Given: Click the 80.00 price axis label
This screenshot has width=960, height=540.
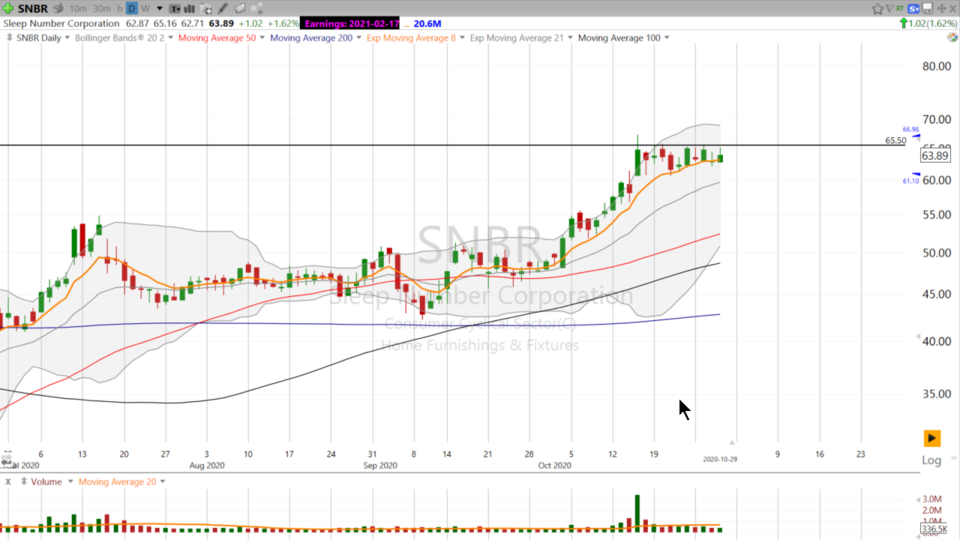Looking at the screenshot, I should point(937,66).
